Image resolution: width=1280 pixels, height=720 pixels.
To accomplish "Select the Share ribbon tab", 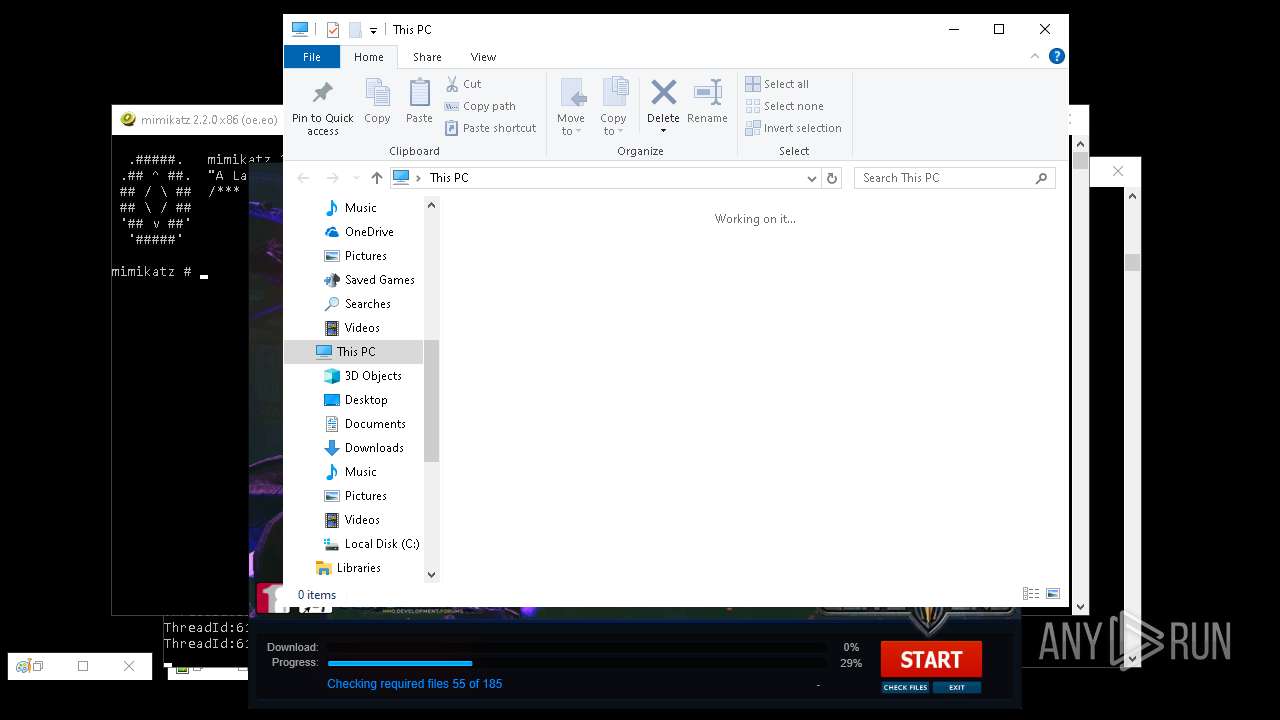I will (427, 57).
